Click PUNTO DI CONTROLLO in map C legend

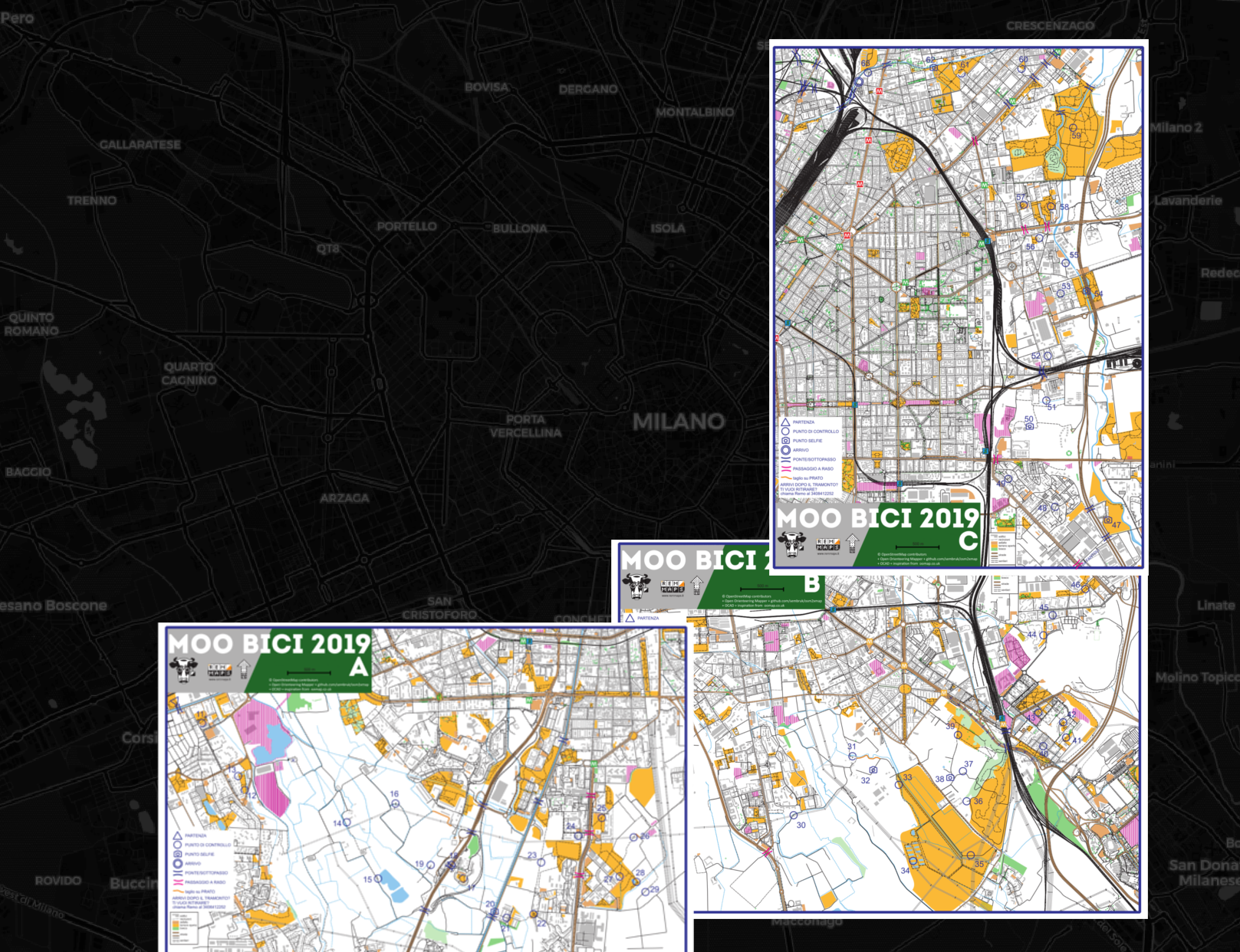point(816,432)
